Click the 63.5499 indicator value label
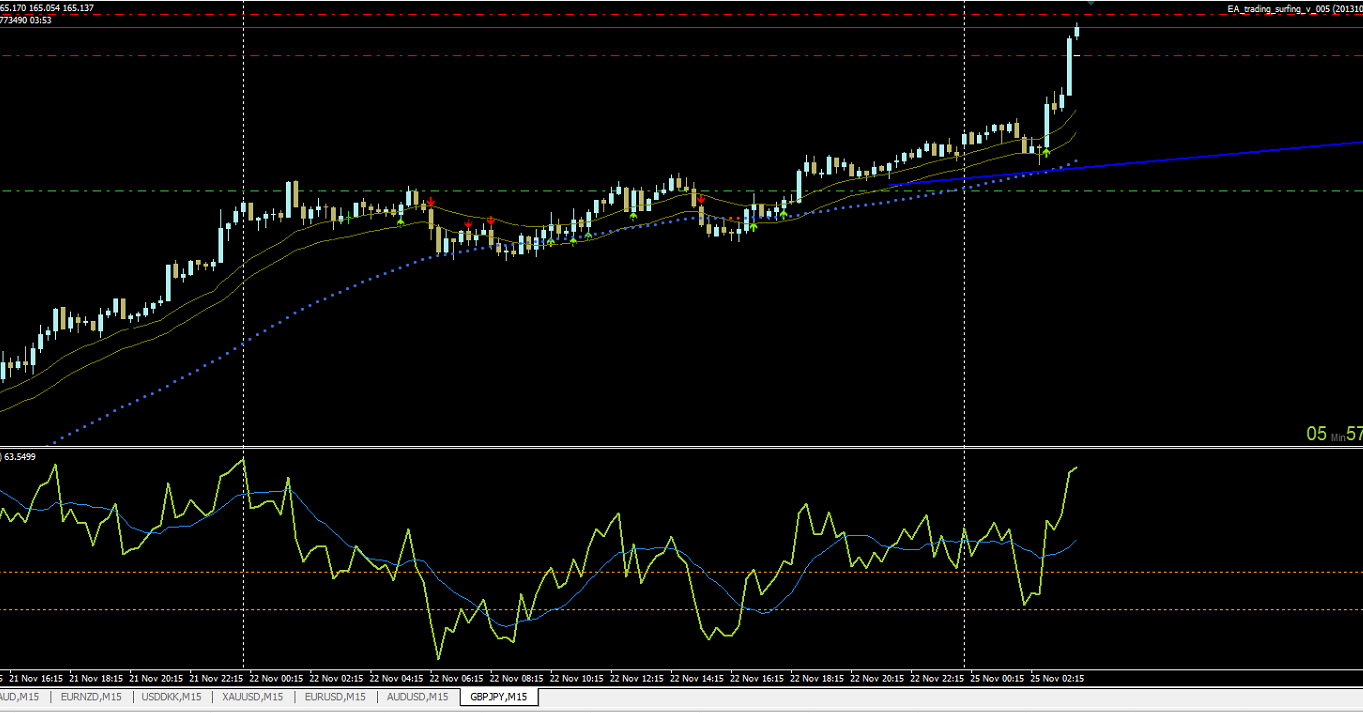Image resolution: width=1363 pixels, height=713 pixels. 21,456
